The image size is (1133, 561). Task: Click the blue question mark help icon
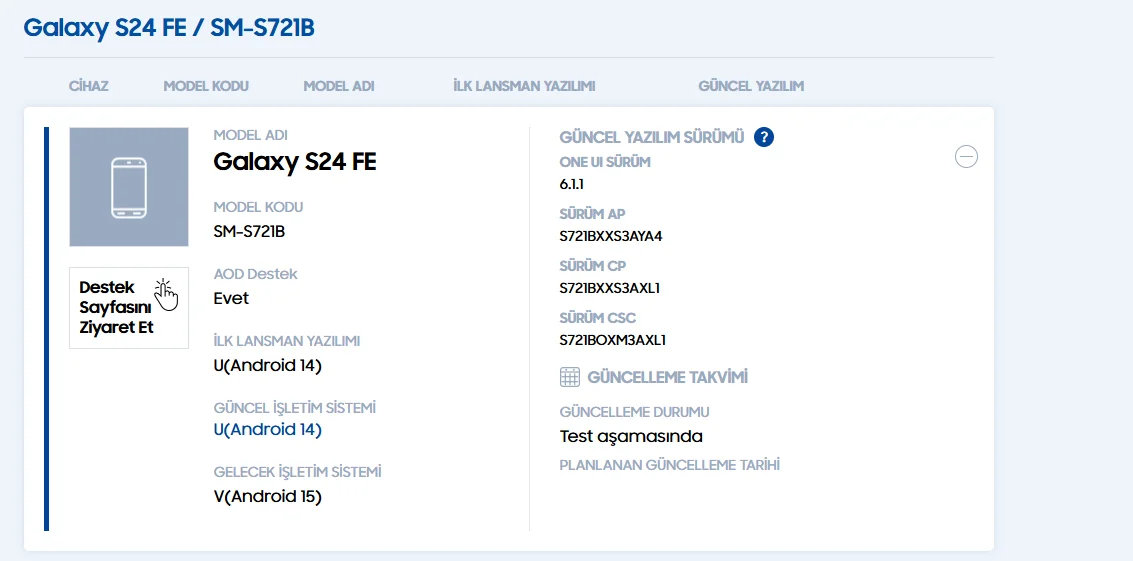pos(764,137)
